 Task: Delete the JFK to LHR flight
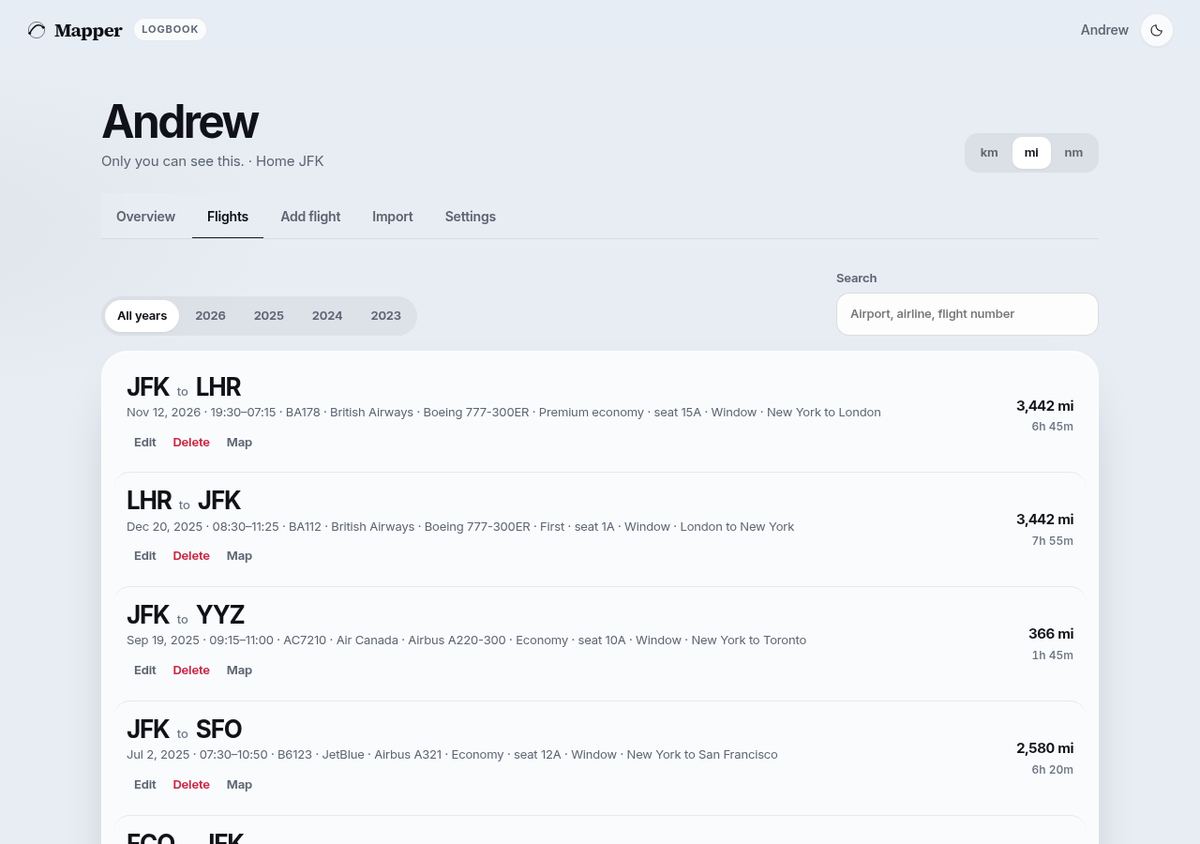point(191,442)
